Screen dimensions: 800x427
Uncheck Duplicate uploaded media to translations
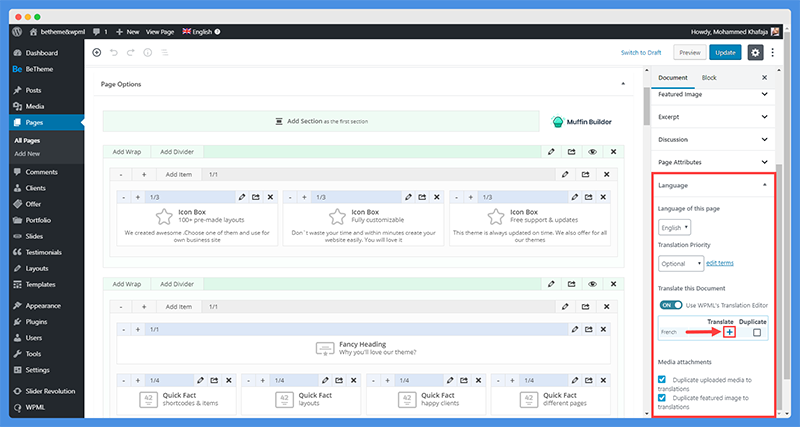(662, 380)
